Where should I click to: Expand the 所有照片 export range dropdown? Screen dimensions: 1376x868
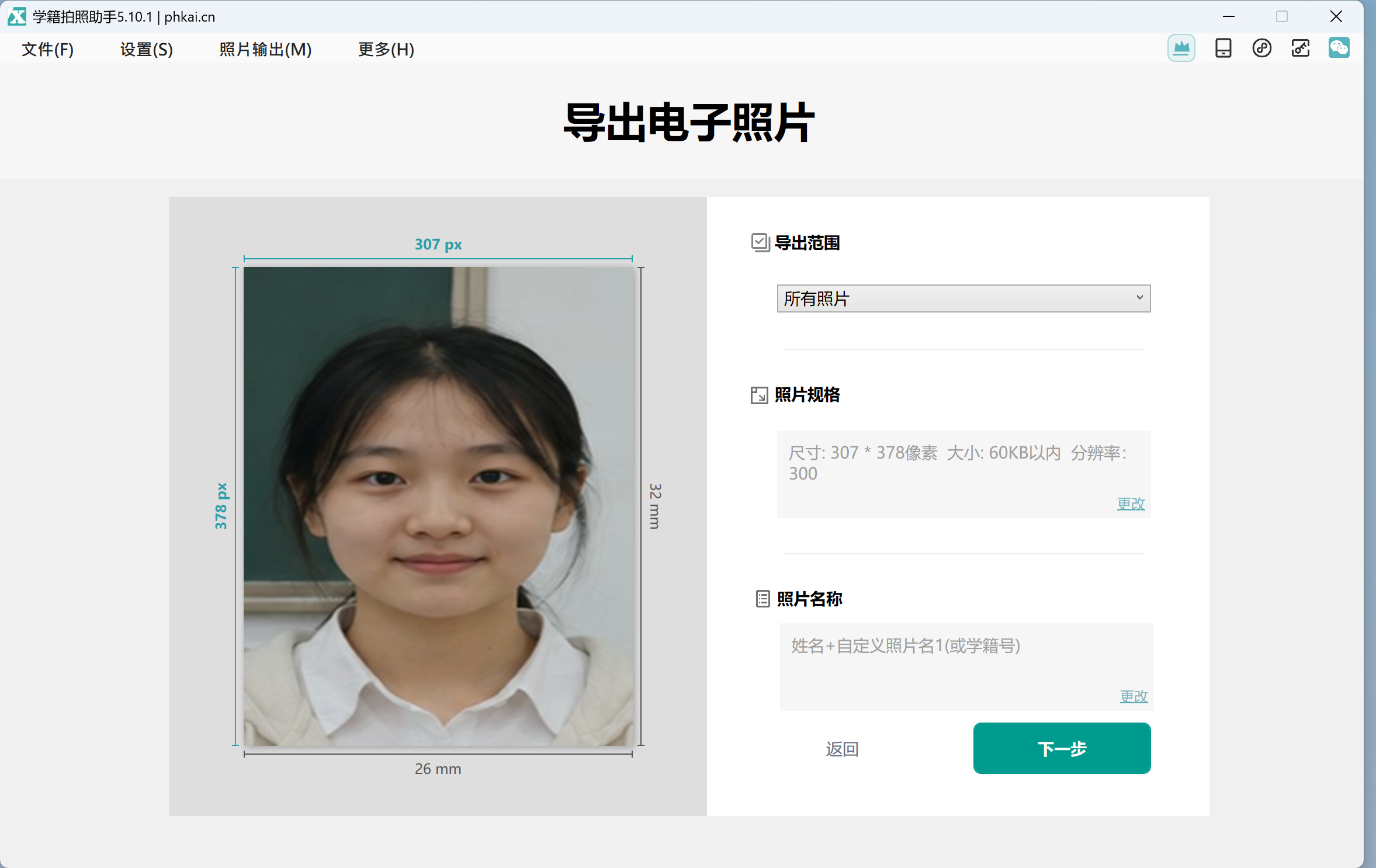(x=963, y=298)
